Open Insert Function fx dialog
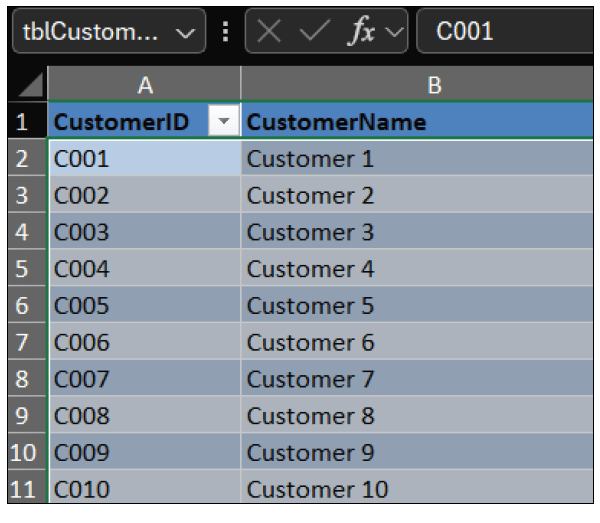The image size is (600, 523). (x=360, y=31)
